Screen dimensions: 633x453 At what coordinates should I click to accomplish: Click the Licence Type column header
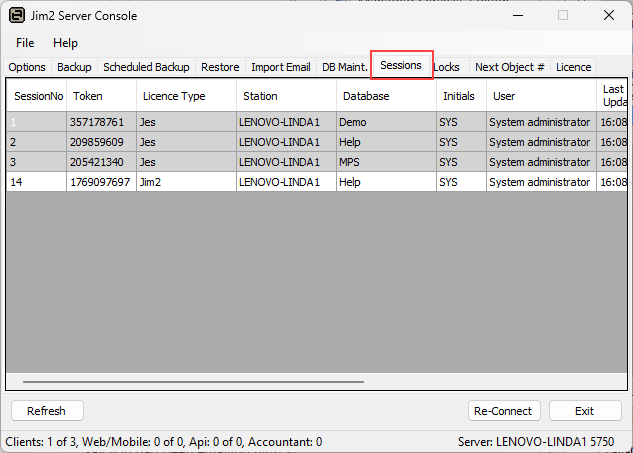pos(174,96)
